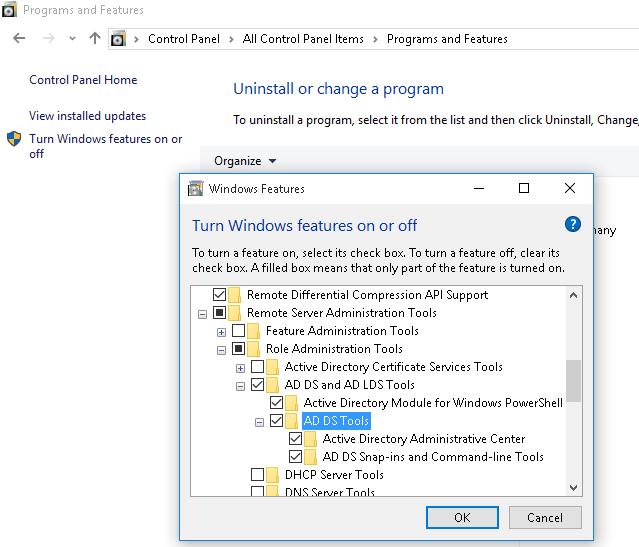The width and height of the screenshot is (639, 547).
Task: Collapse the AD DS Tools node
Action: coord(259,422)
